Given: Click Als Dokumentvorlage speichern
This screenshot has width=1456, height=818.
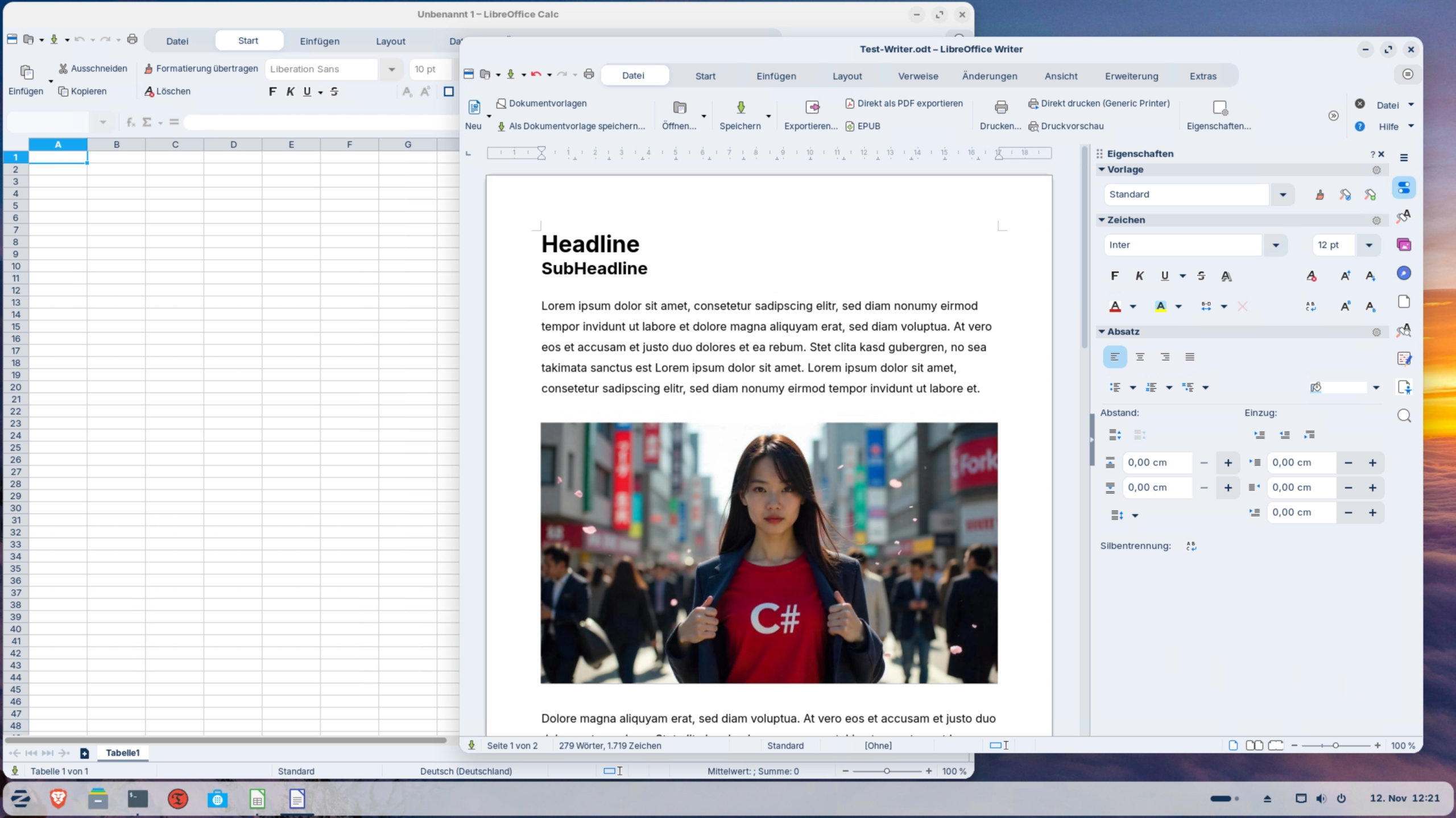Looking at the screenshot, I should 570,126.
